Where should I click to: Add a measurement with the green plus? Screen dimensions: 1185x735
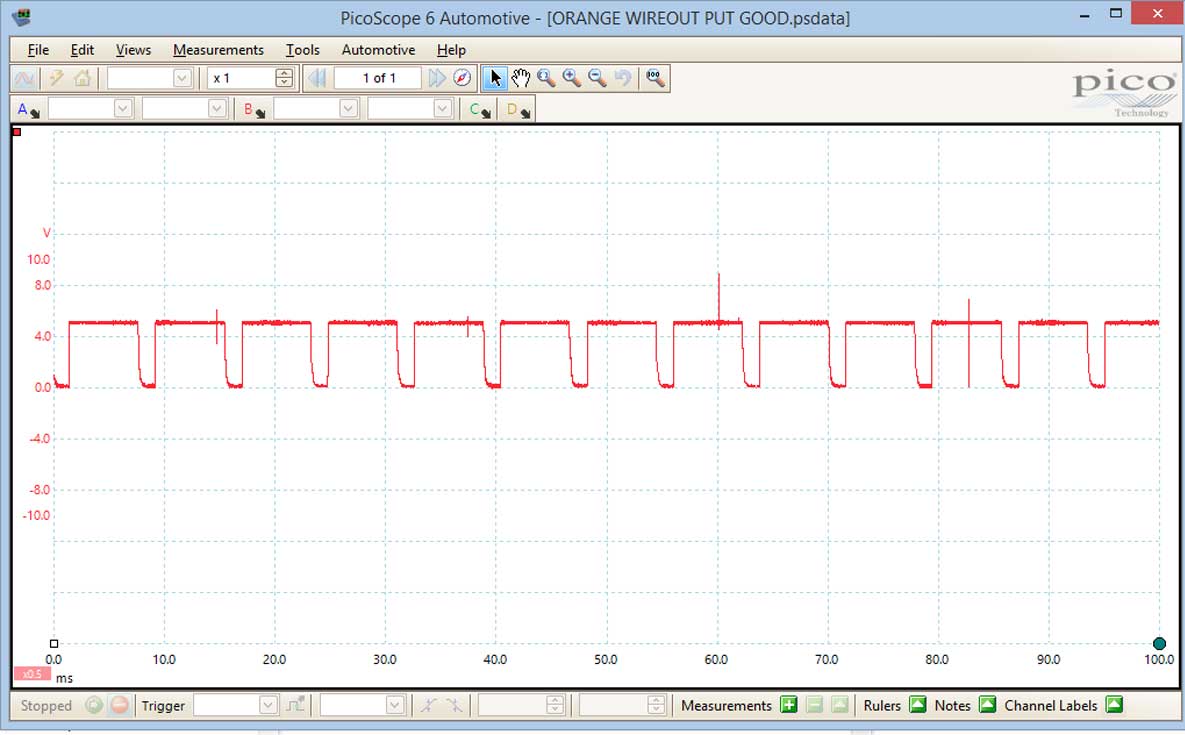(788, 706)
